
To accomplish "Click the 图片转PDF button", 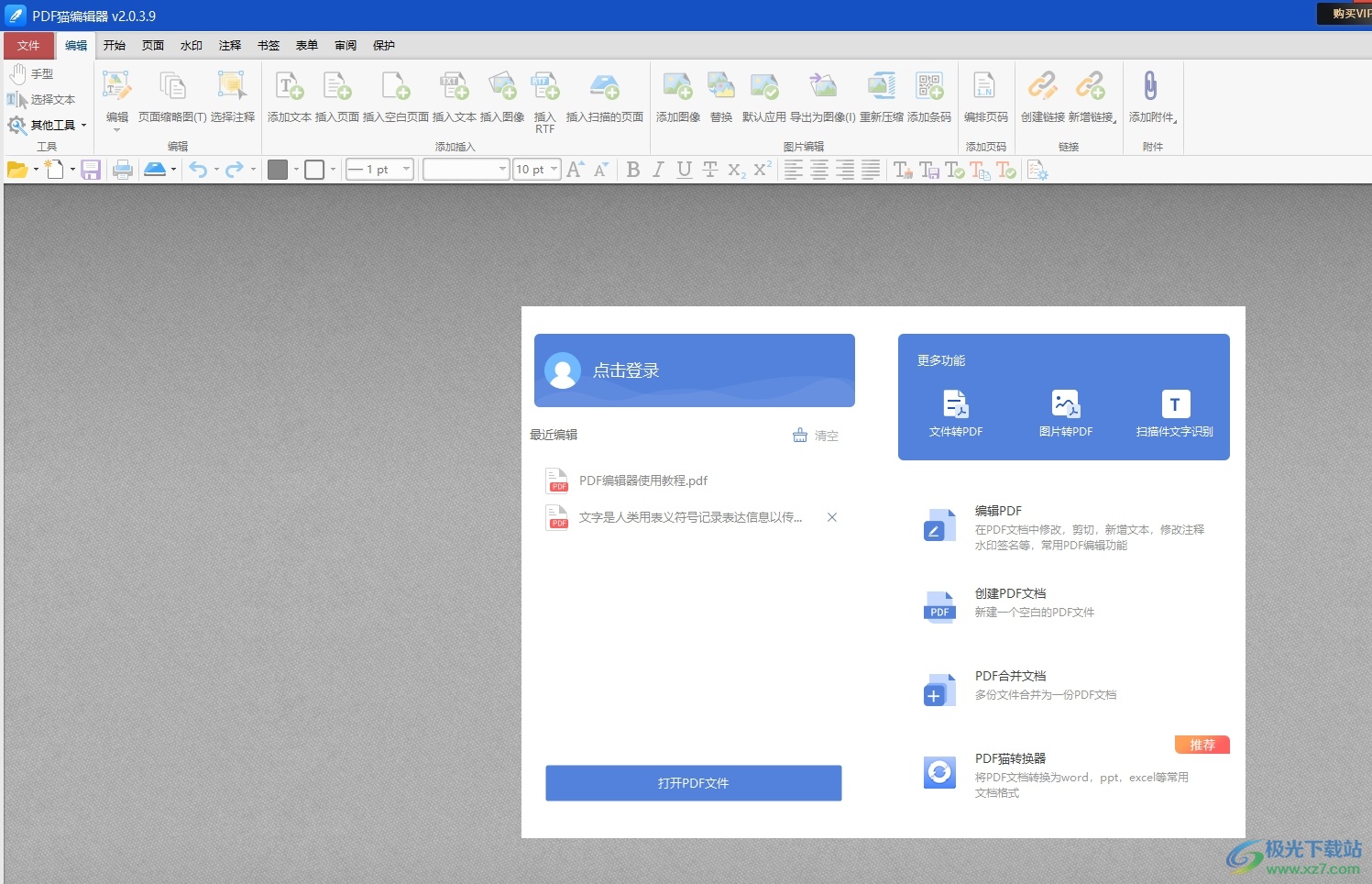I will coord(1066,414).
